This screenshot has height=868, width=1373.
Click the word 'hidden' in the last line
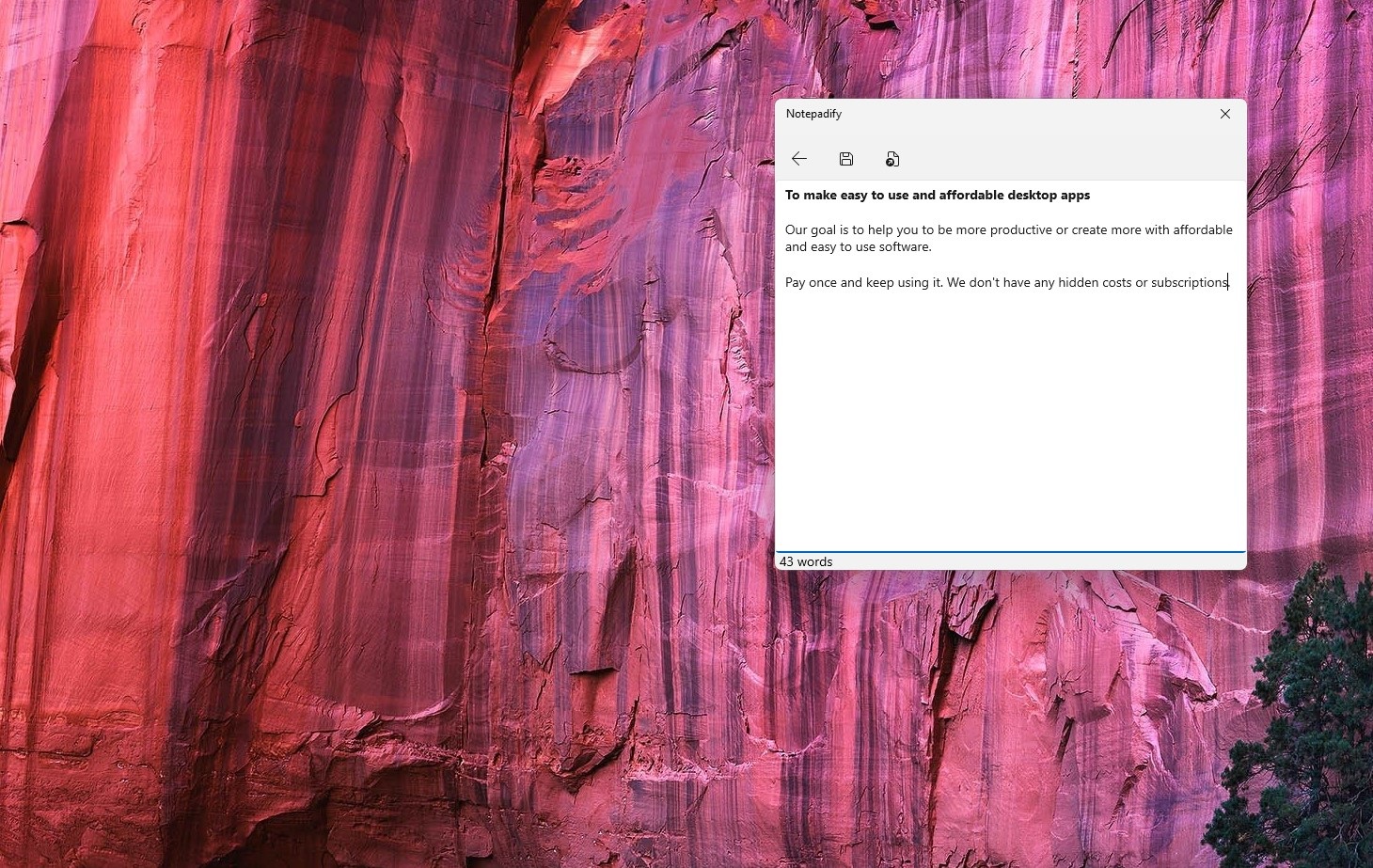[x=1078, y=282]
